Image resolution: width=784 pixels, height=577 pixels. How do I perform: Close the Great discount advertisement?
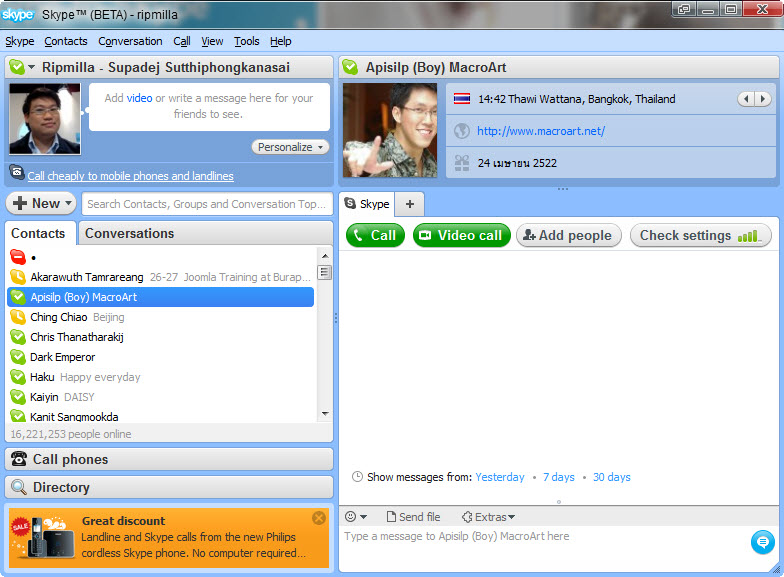tap(318, 518)
